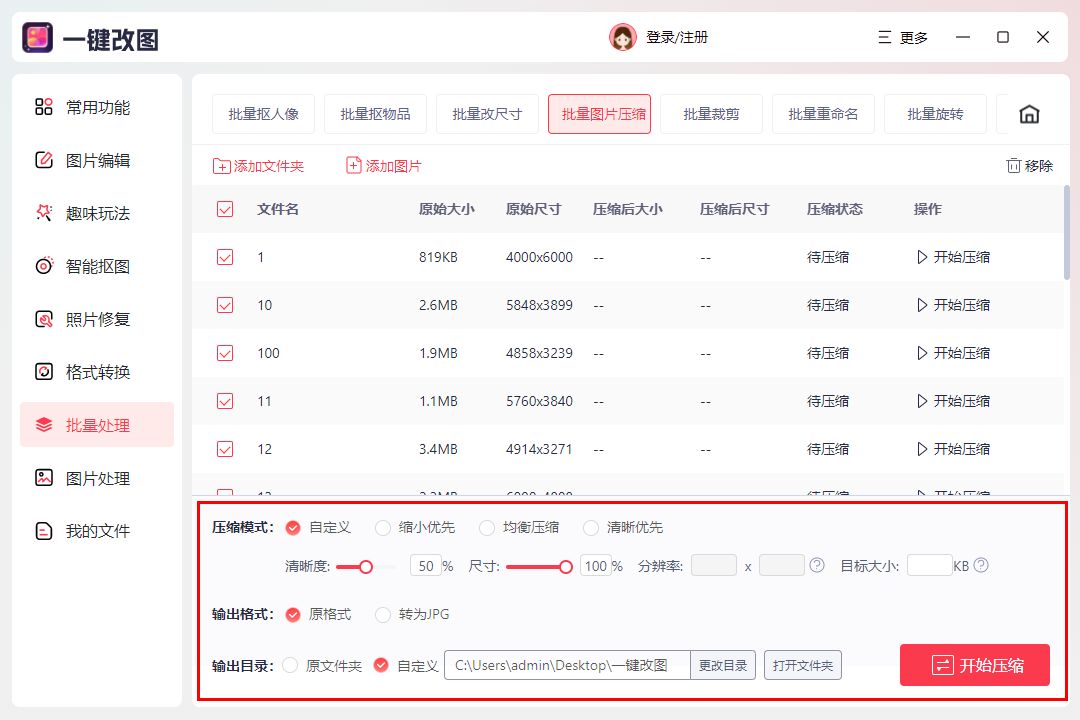This screenshot has width=1080, height=720.
Task: Click the 819KB original size cell
Action: [438, 257]
